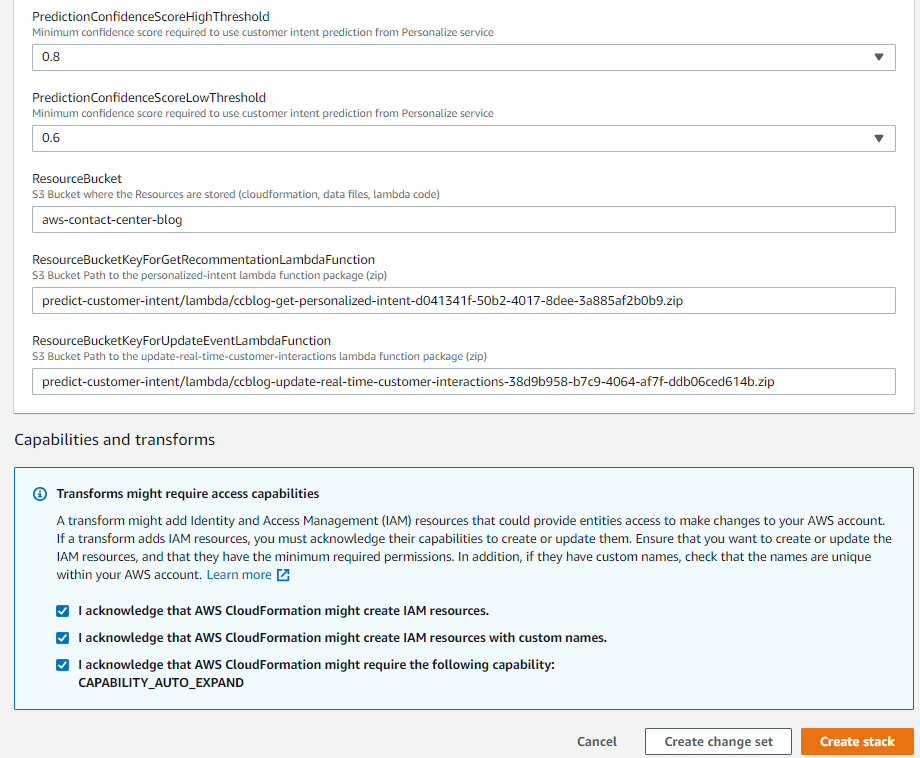Click the ResourceBucket input field
Screen dimensions: 920x758
click(x=463, y=219)
